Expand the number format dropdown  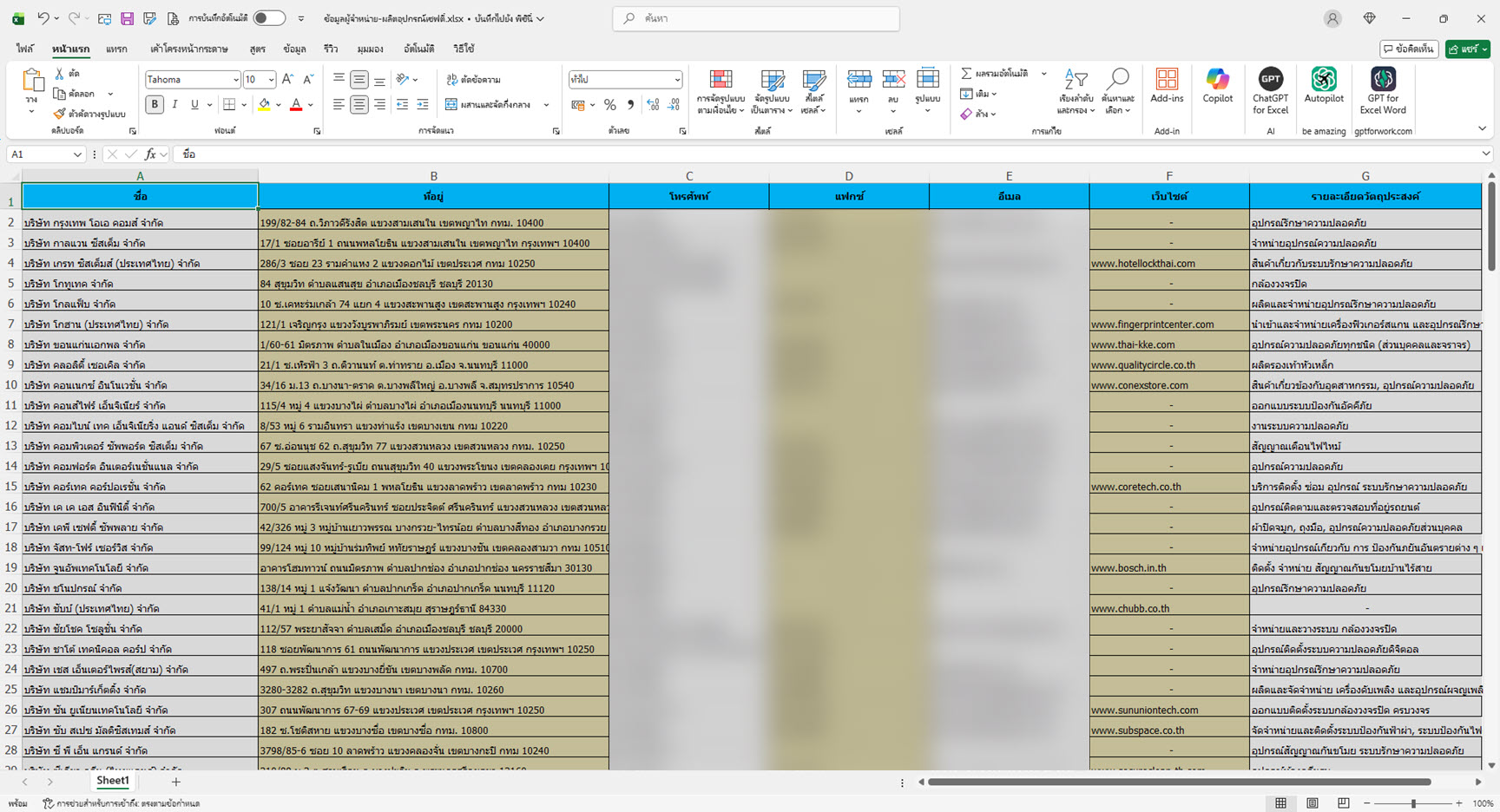677,80
